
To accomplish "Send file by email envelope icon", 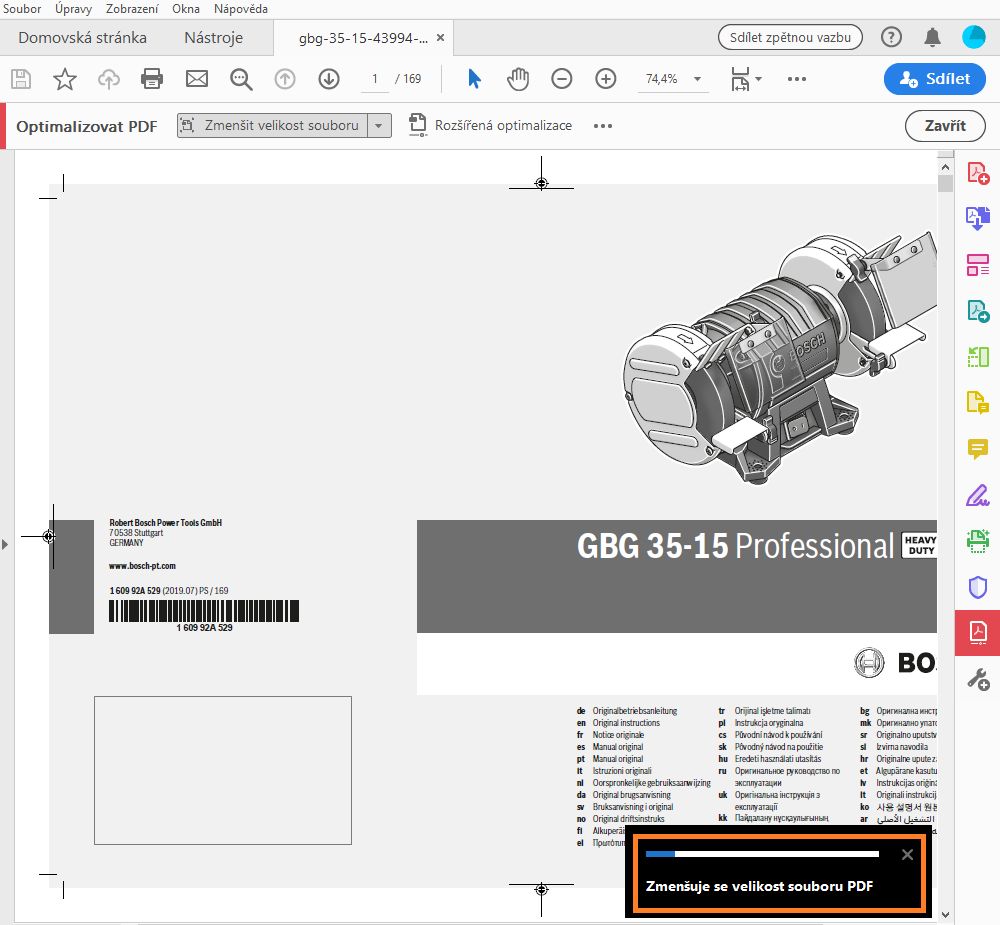I will click(196, 79).
